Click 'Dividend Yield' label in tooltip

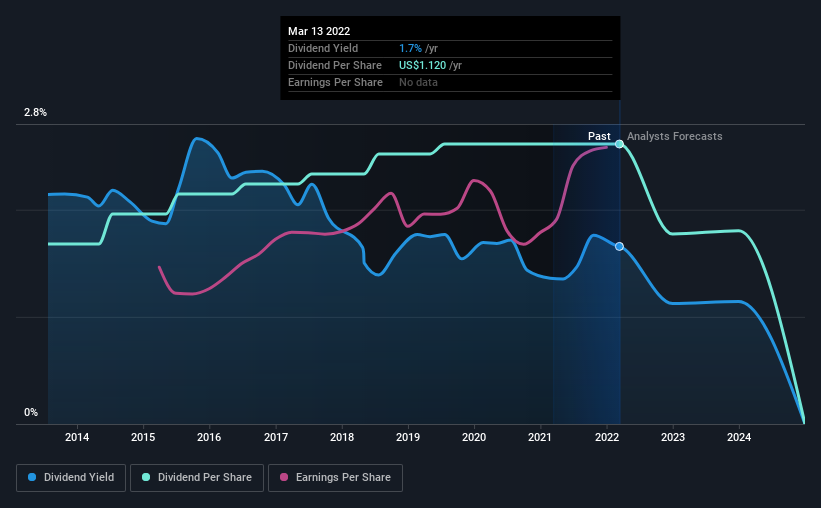point(323,48)
